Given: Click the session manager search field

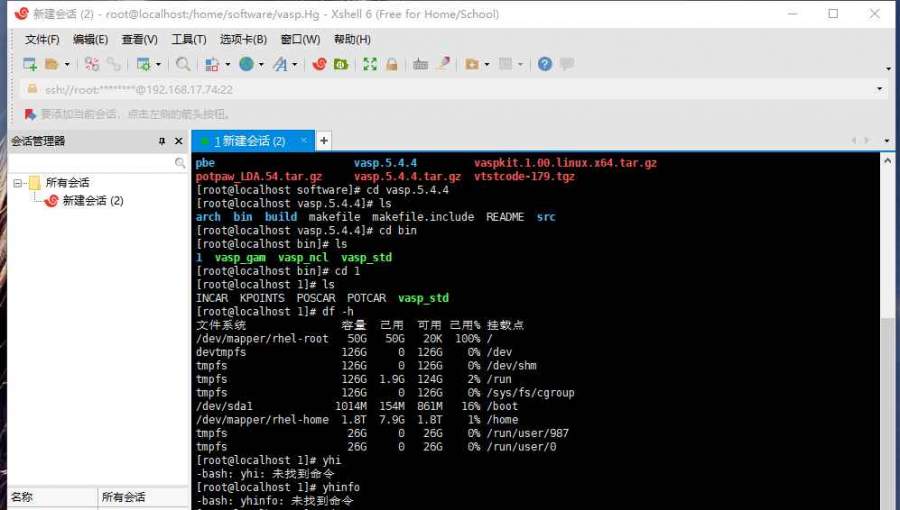Looking at the screenshot, I should 91,163.
